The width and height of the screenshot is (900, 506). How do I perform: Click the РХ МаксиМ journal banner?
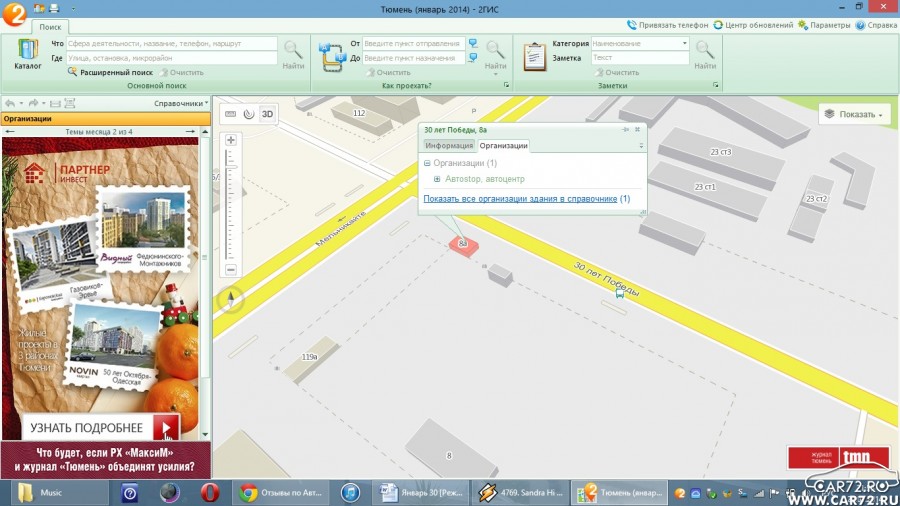(x=106, y=460)
